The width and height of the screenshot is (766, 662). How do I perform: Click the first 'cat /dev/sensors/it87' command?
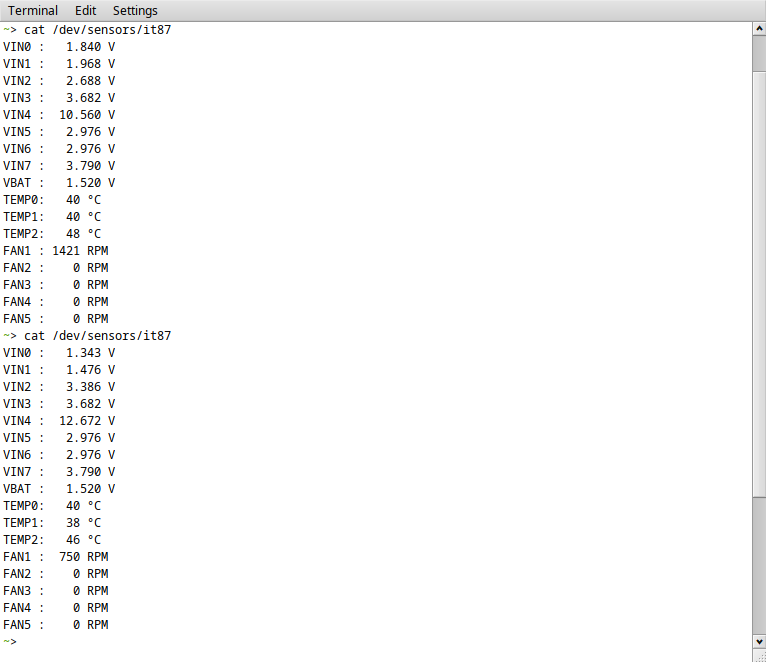click(97, 30)
